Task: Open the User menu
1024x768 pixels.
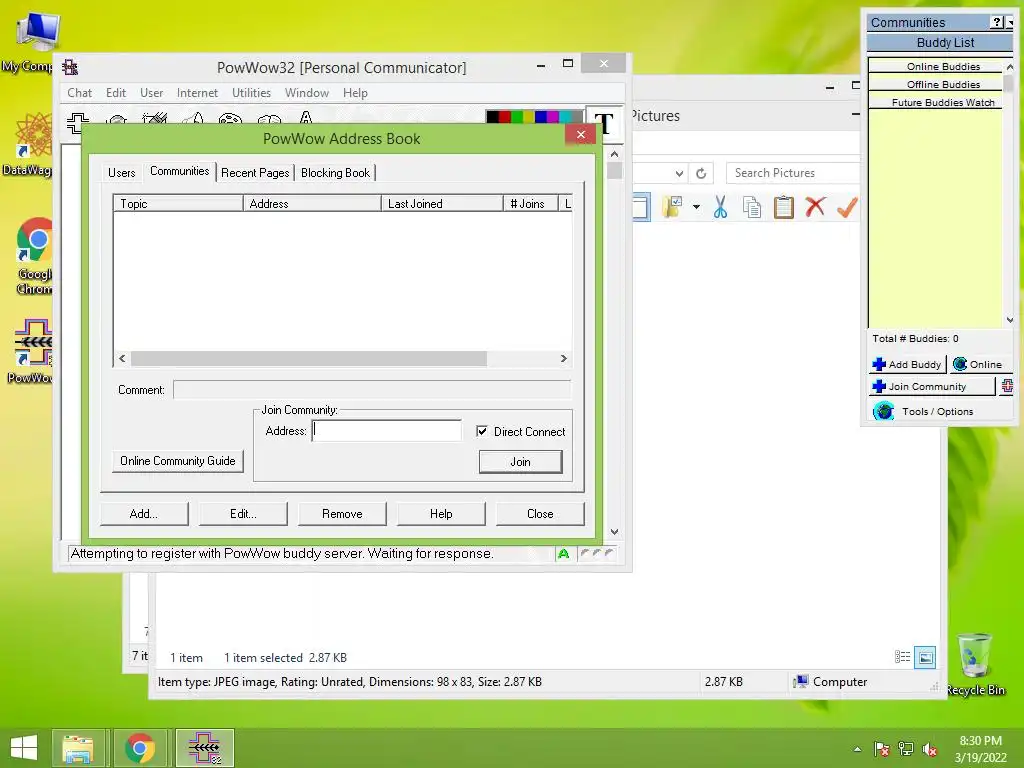Action: pos(152,93)
